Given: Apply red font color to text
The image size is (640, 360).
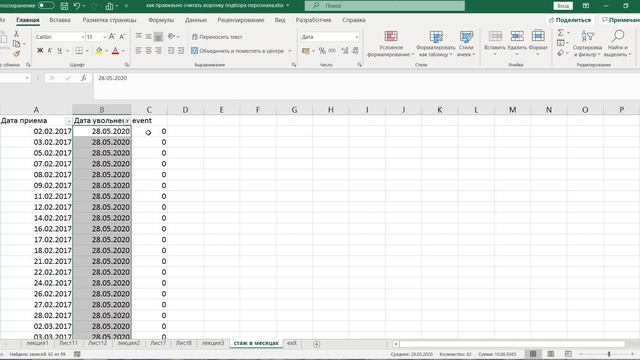Looking at the screenshot, I should coord(116,51).
